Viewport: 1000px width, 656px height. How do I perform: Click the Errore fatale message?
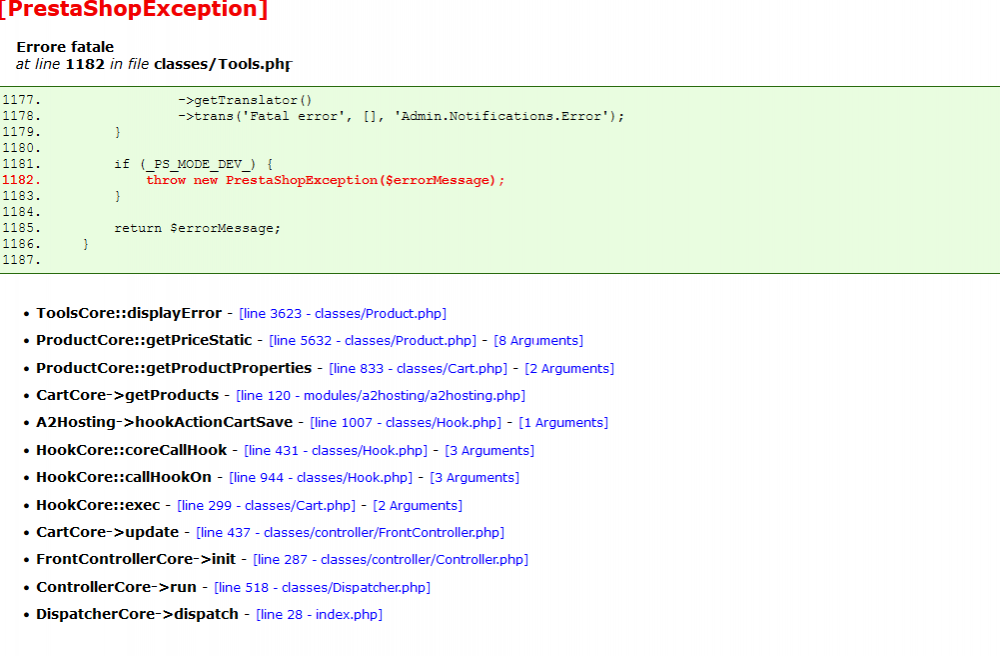pos(65,47)
